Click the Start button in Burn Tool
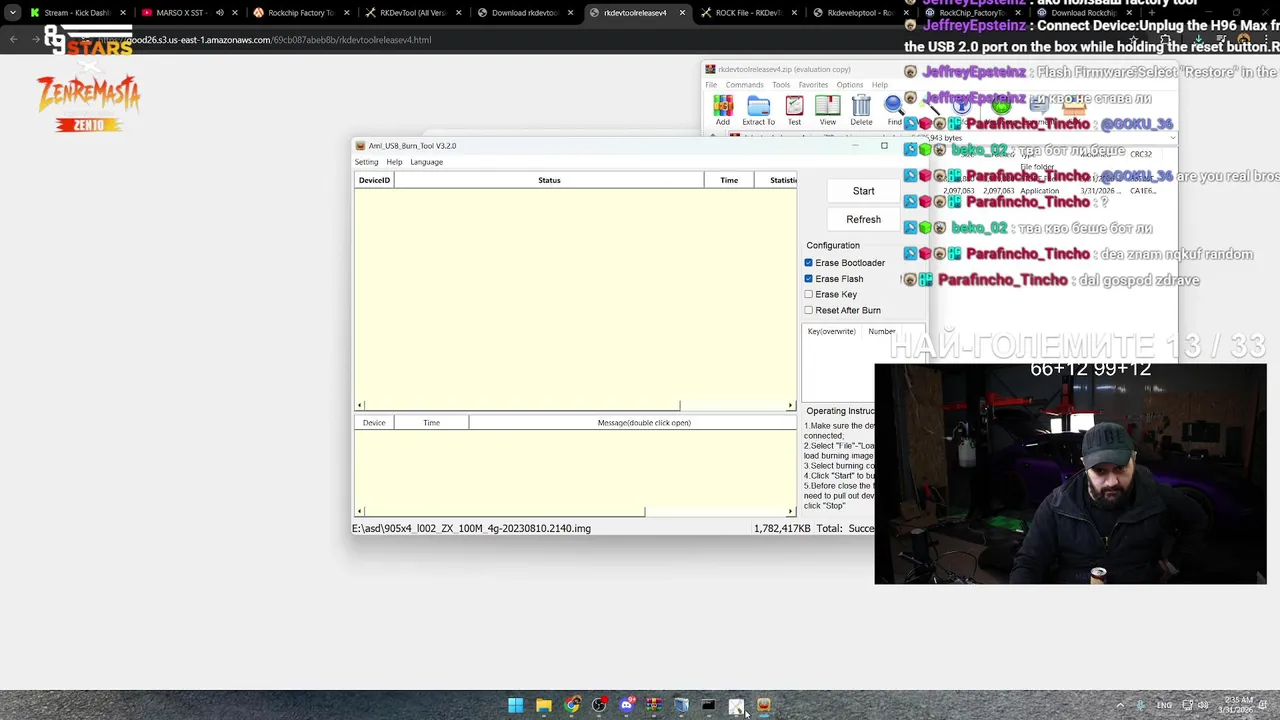Screen dimensions: 1280x720 (864, 191)
